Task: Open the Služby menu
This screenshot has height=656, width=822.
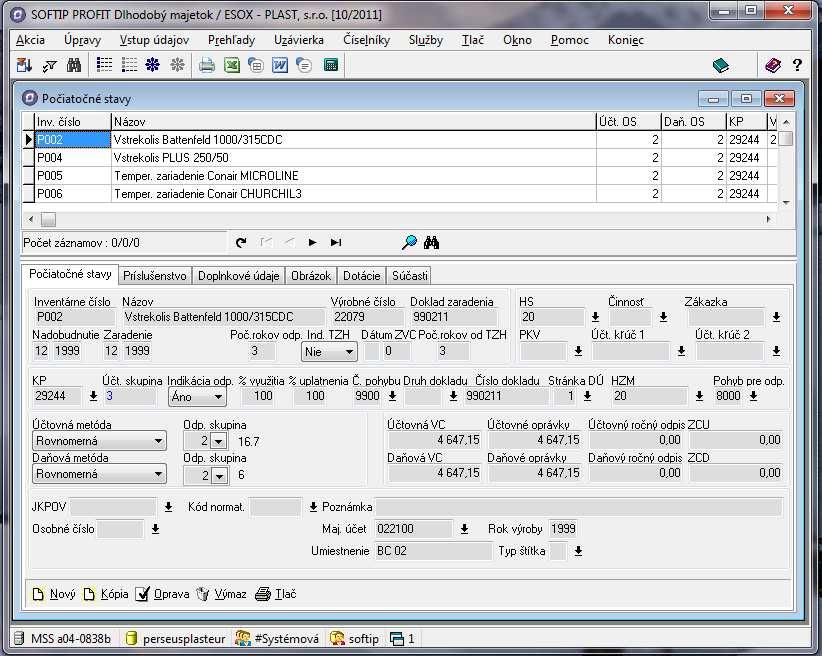Action: click(x=426, y=40)
